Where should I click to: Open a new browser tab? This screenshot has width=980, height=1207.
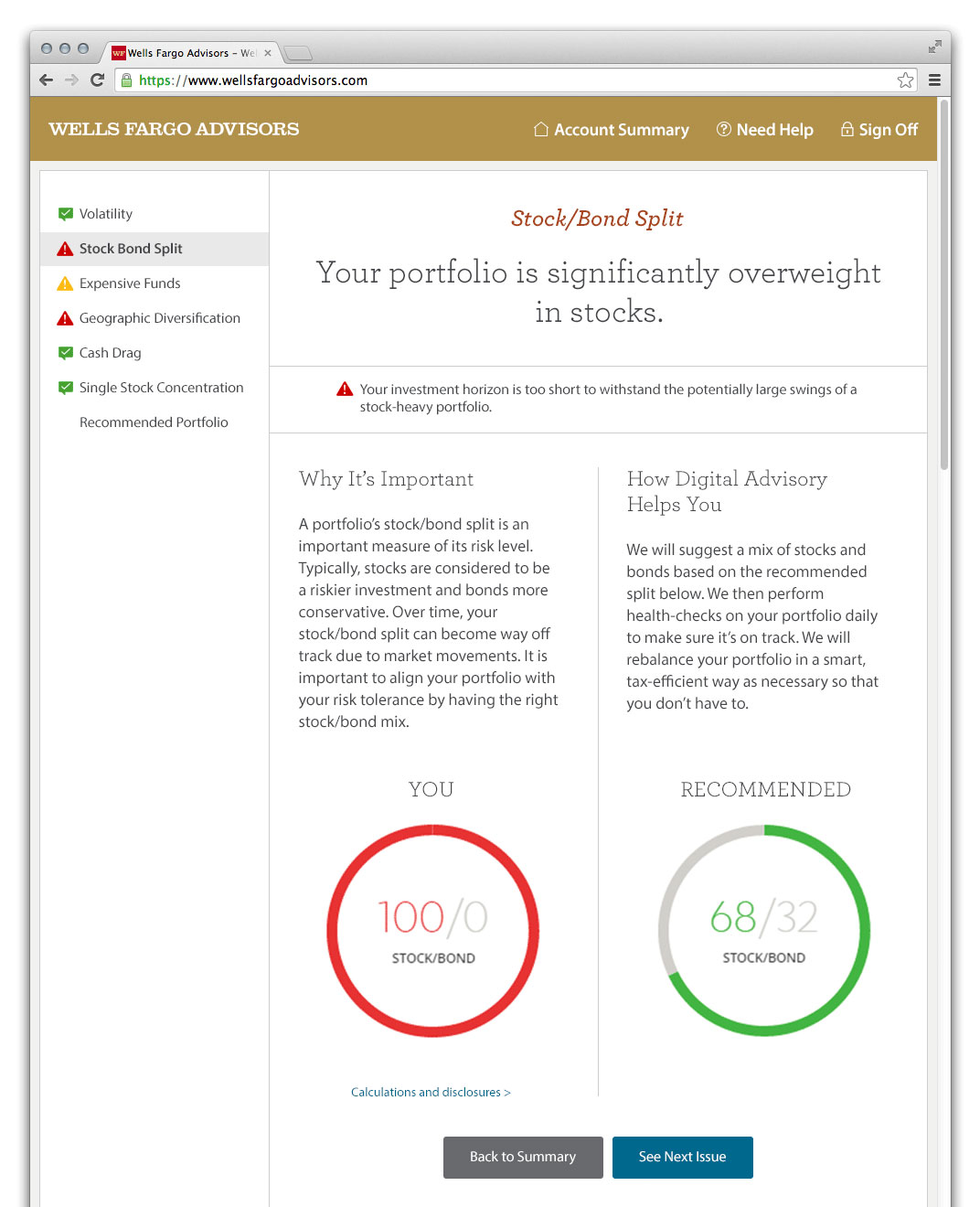(298, 53)
